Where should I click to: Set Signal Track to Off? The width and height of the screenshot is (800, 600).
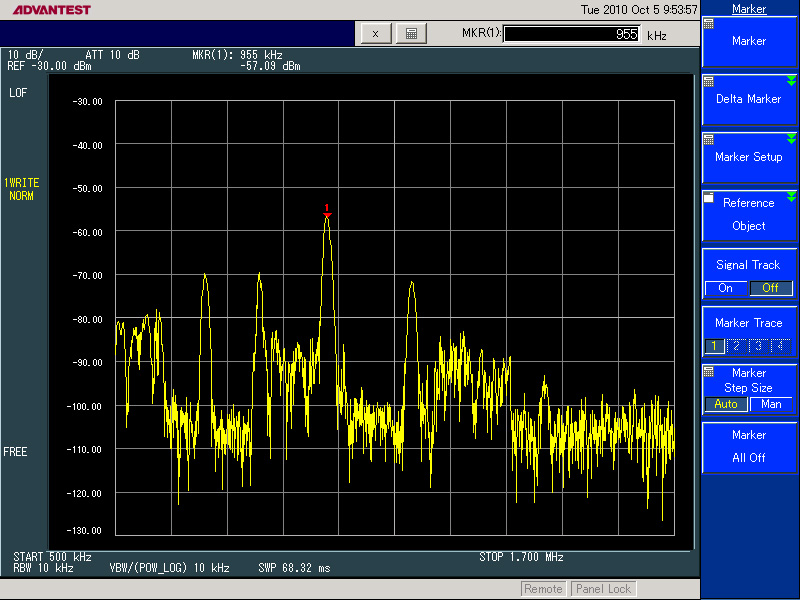click(x=770, y=288)
